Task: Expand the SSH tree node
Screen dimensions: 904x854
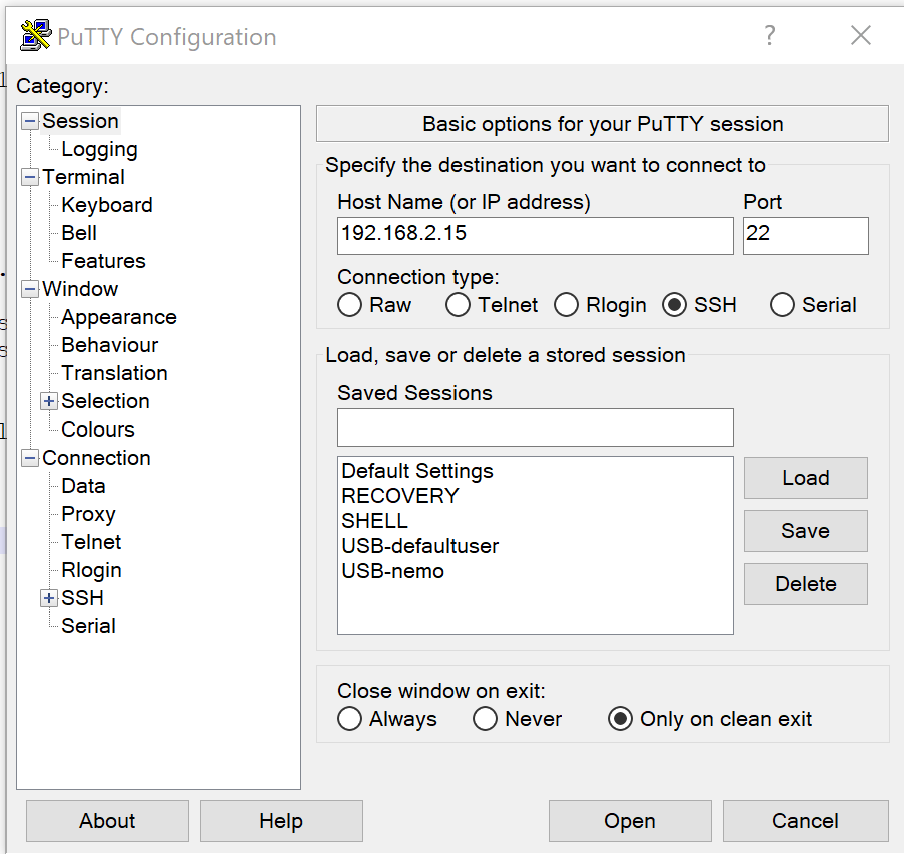Action: click(49, 599)
